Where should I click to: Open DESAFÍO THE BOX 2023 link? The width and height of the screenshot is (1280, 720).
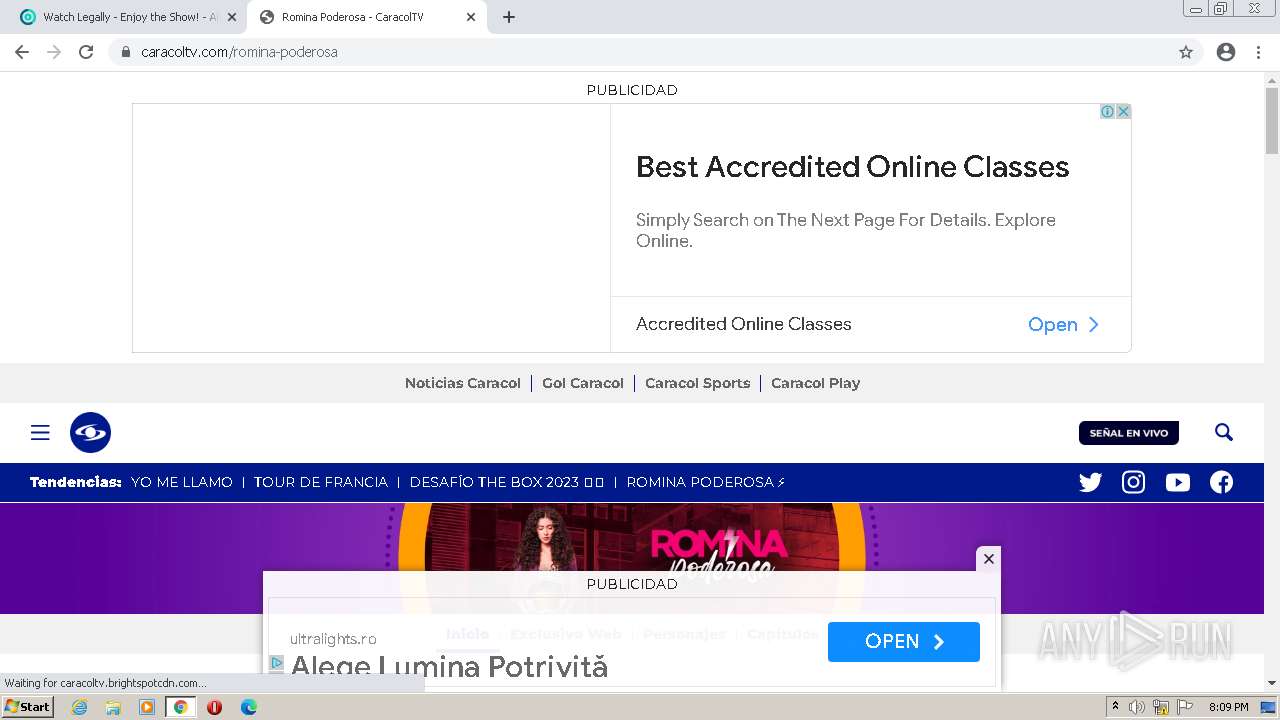coord(506,482)
